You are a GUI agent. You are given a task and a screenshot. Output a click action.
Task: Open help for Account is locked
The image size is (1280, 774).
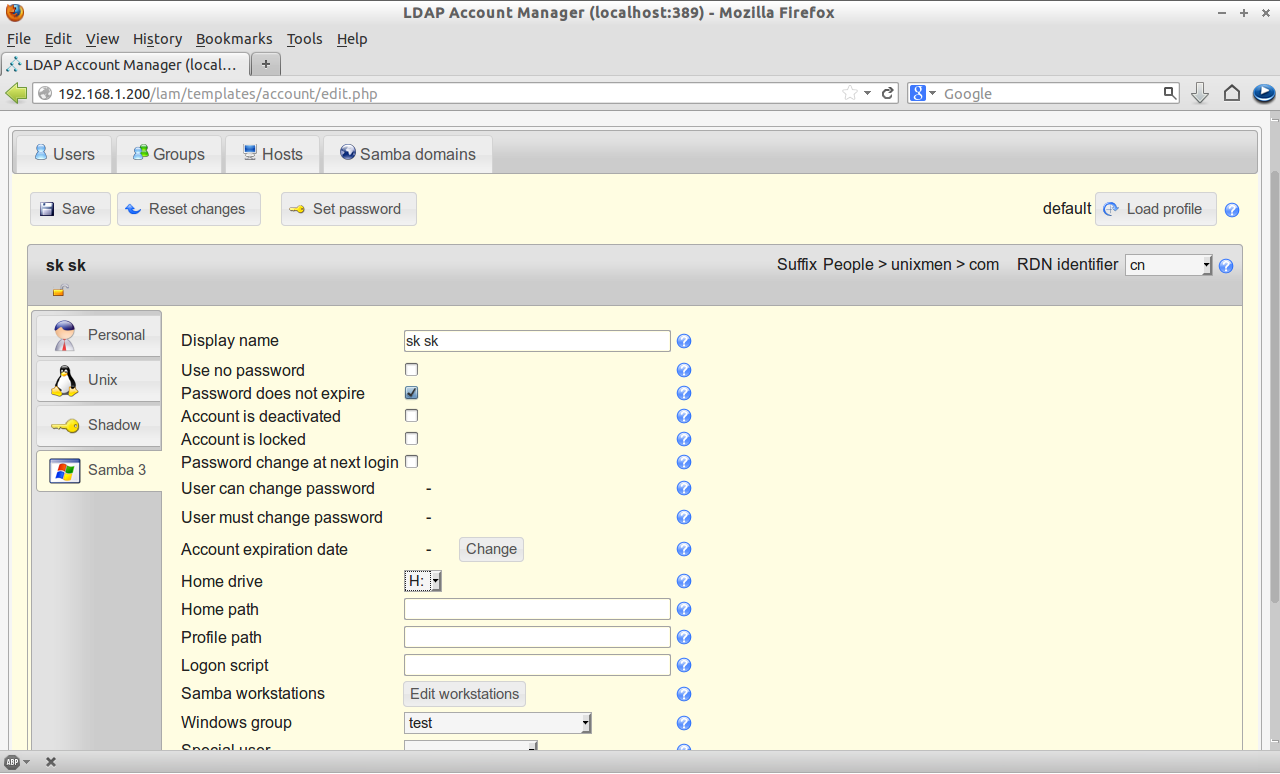pyautogui.click(x=684, y=439)
